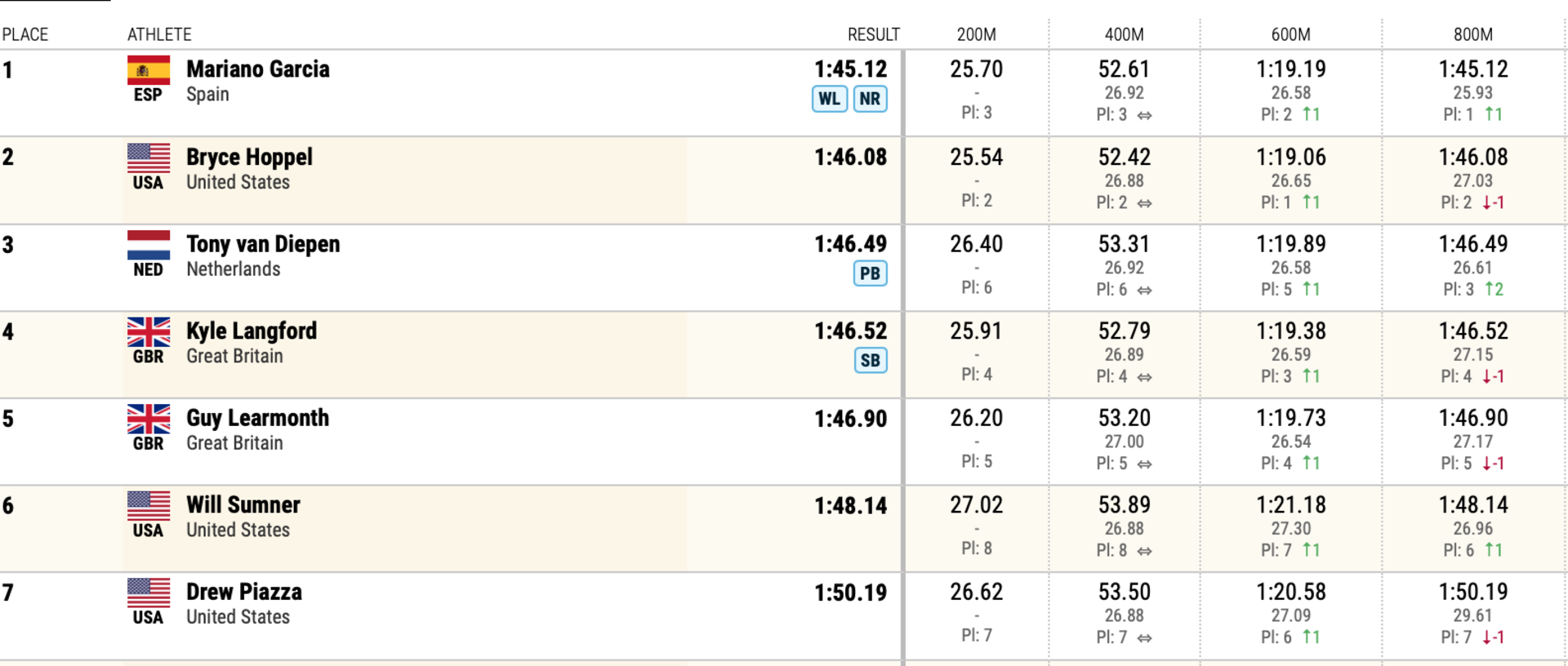
Task: Click Tony van Diepen's green up-2 place arrow
Action: tap(1494, 289)
